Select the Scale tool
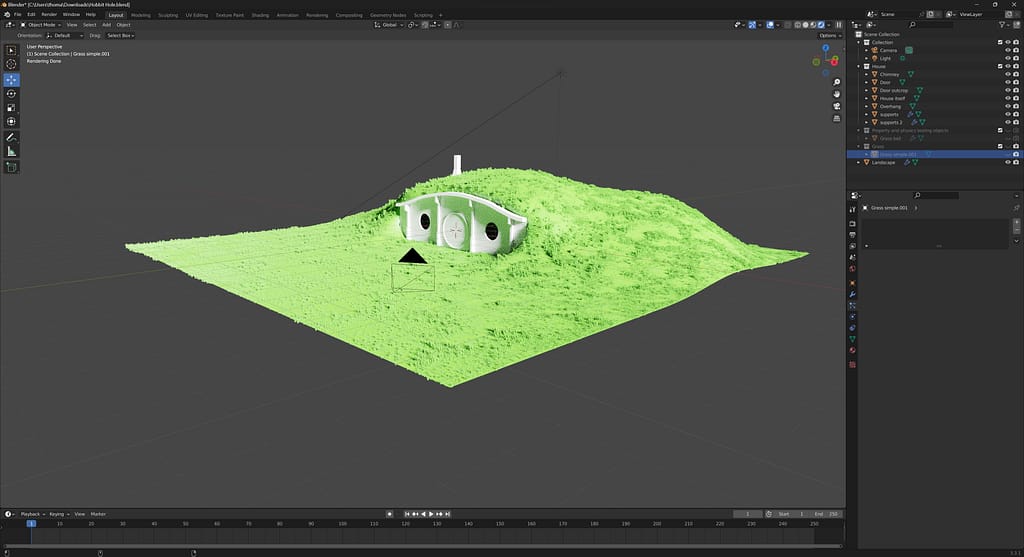 [x=12, y=107]
